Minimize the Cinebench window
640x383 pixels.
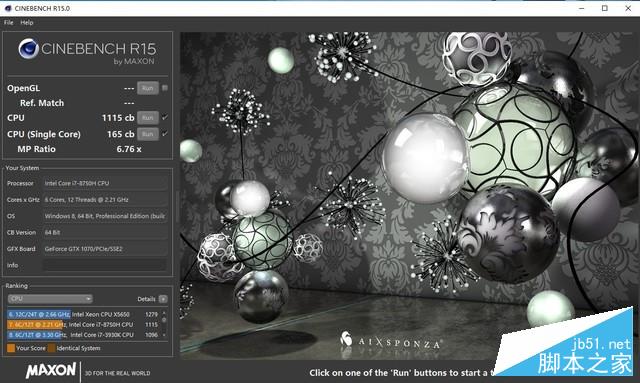582,8
